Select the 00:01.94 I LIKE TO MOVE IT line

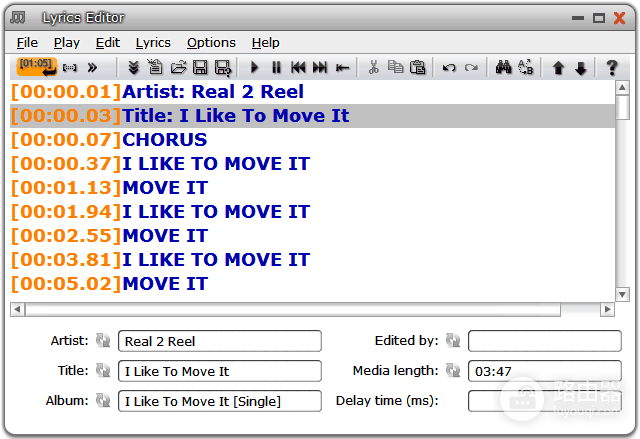pos(312,212)
